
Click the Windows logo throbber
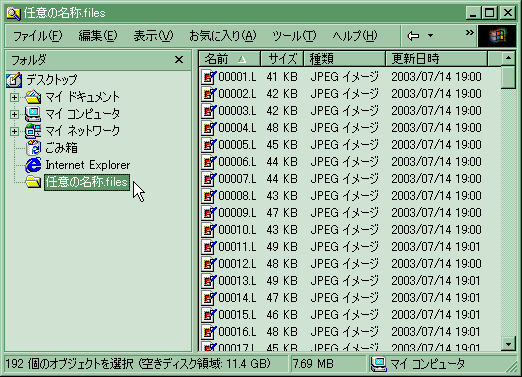point(497,36)
